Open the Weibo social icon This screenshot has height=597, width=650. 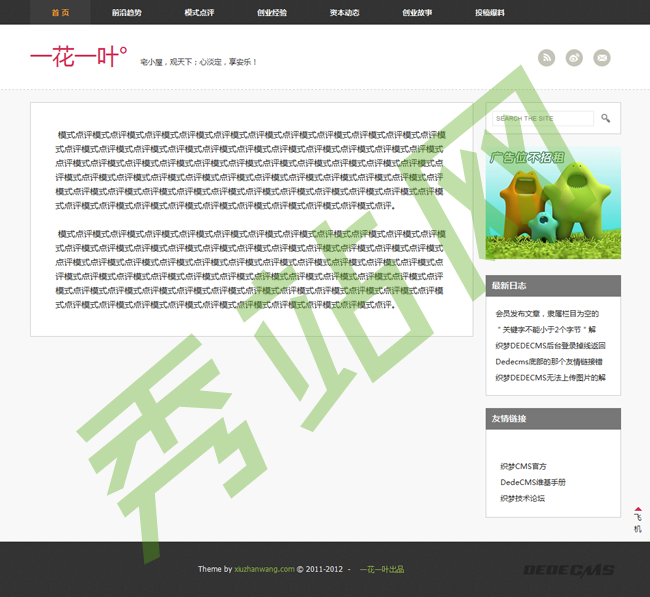(x=574, y=58)
